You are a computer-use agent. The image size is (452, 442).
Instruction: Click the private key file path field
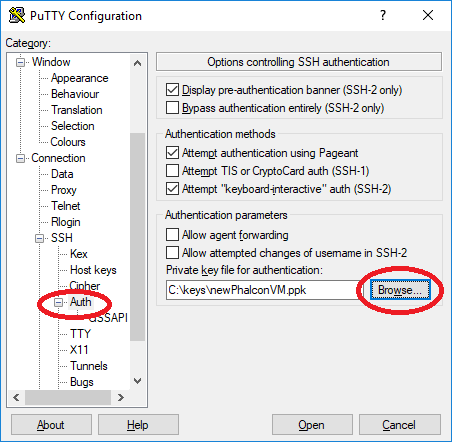coord(263,290)
